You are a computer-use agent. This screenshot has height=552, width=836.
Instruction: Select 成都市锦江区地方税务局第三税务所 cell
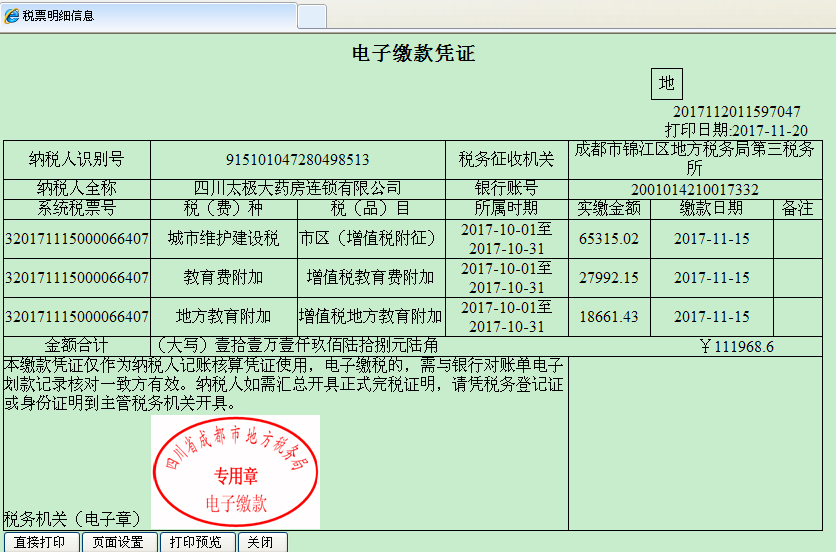695,160
